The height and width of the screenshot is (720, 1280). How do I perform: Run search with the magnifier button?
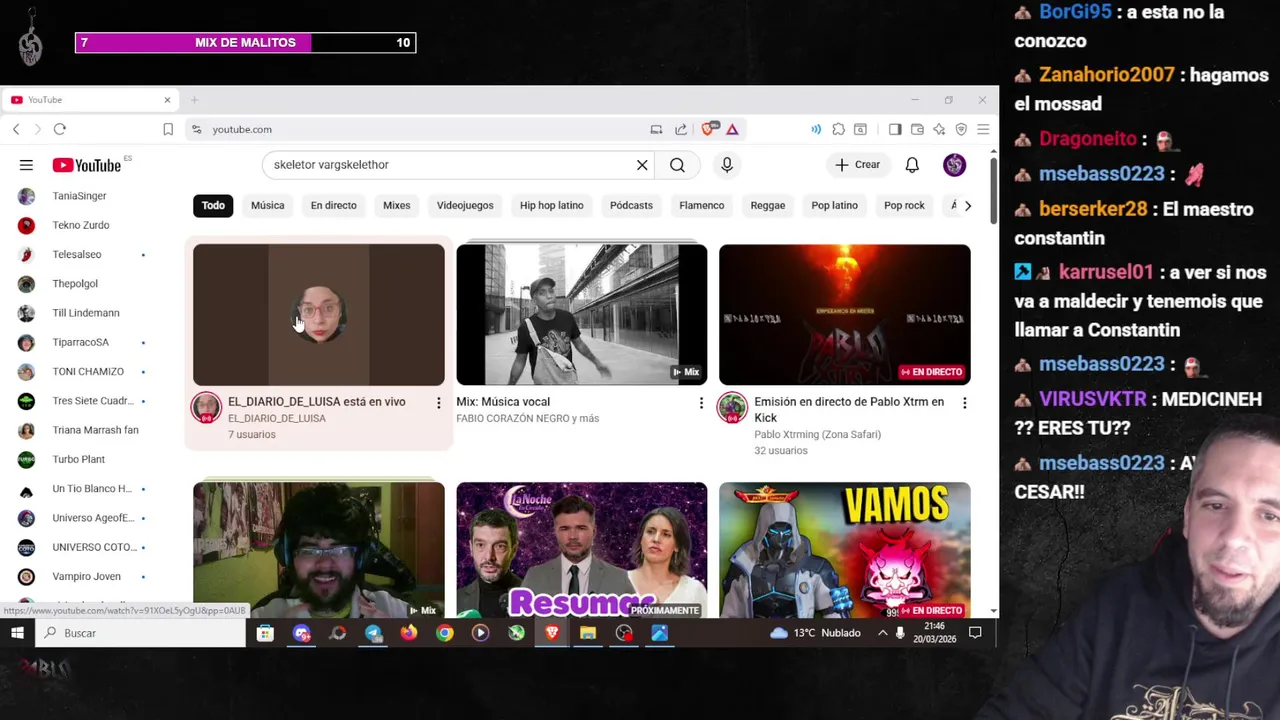coord(677,165)
